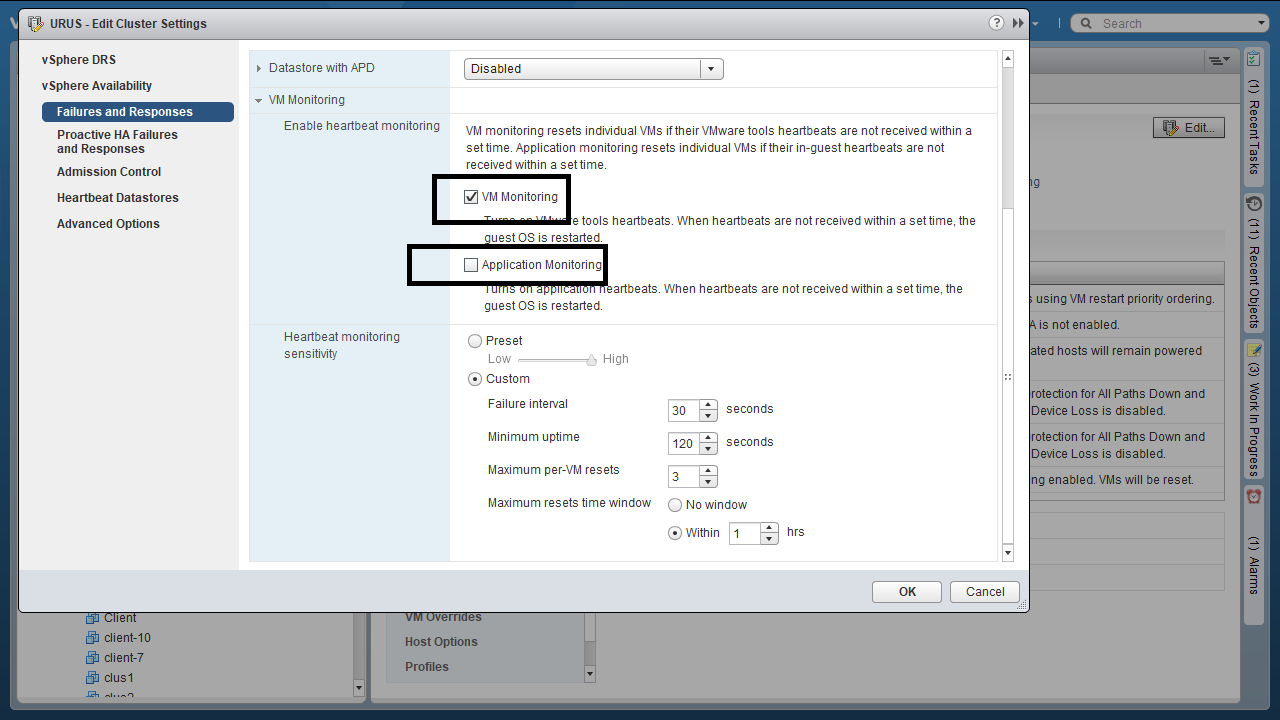This screenshot has height=720, width=1280.
Task: Choose the No window radio option
Action: (x=675, y=505)
